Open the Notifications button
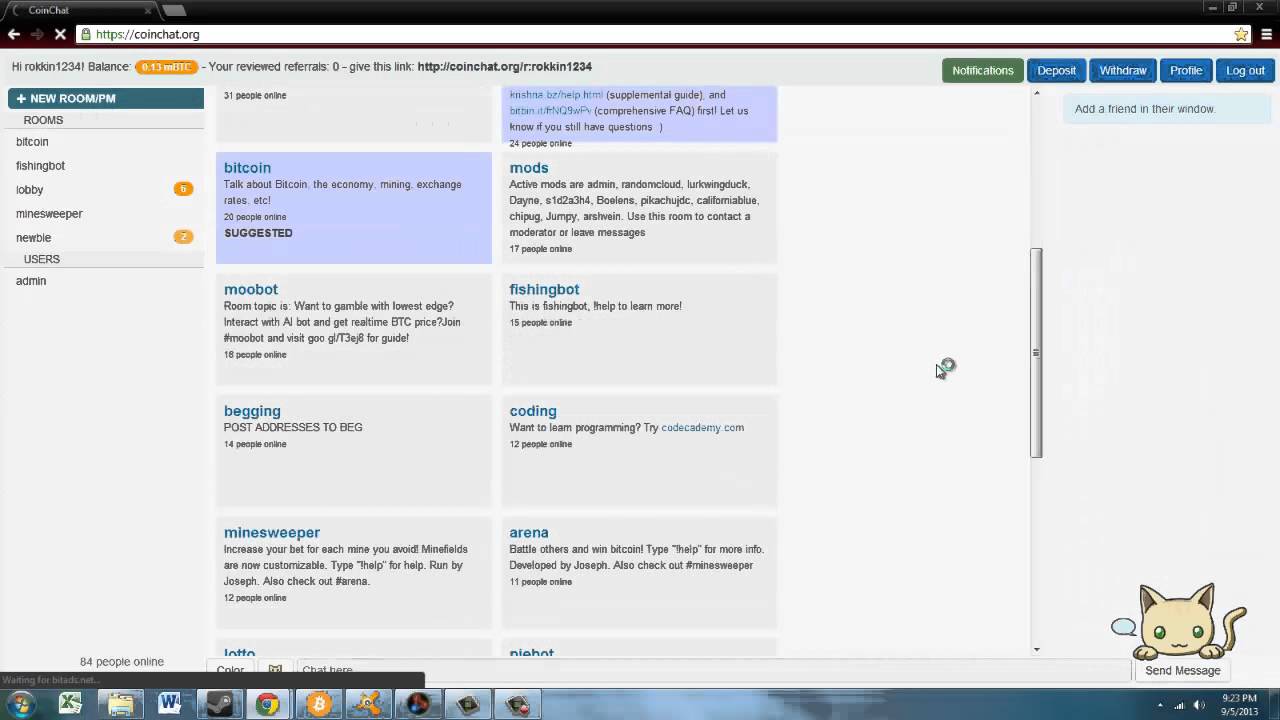This screenshot has width=1280, height=720. (982, 70)
